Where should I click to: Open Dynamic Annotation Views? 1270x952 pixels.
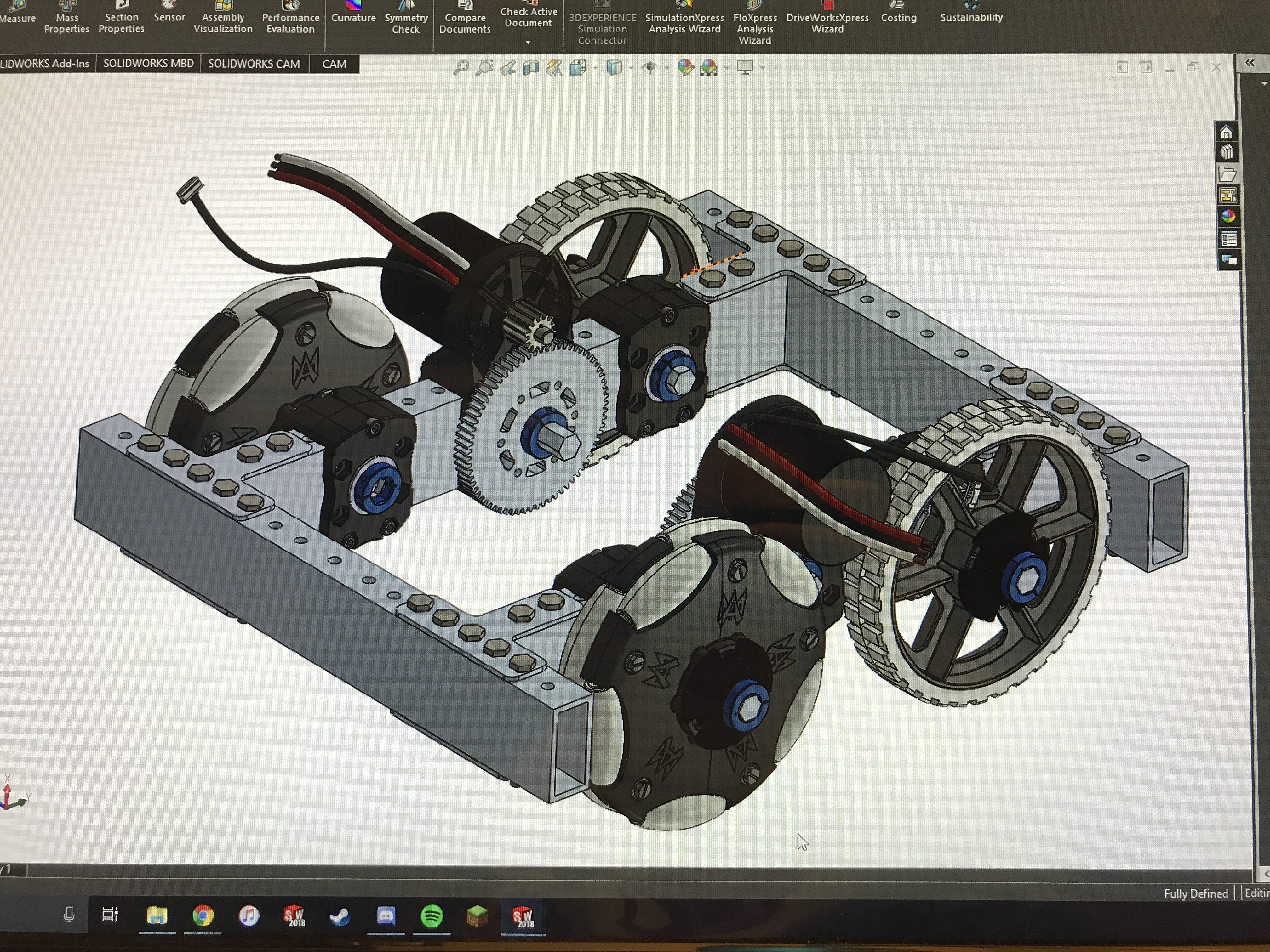click(554, 68)
